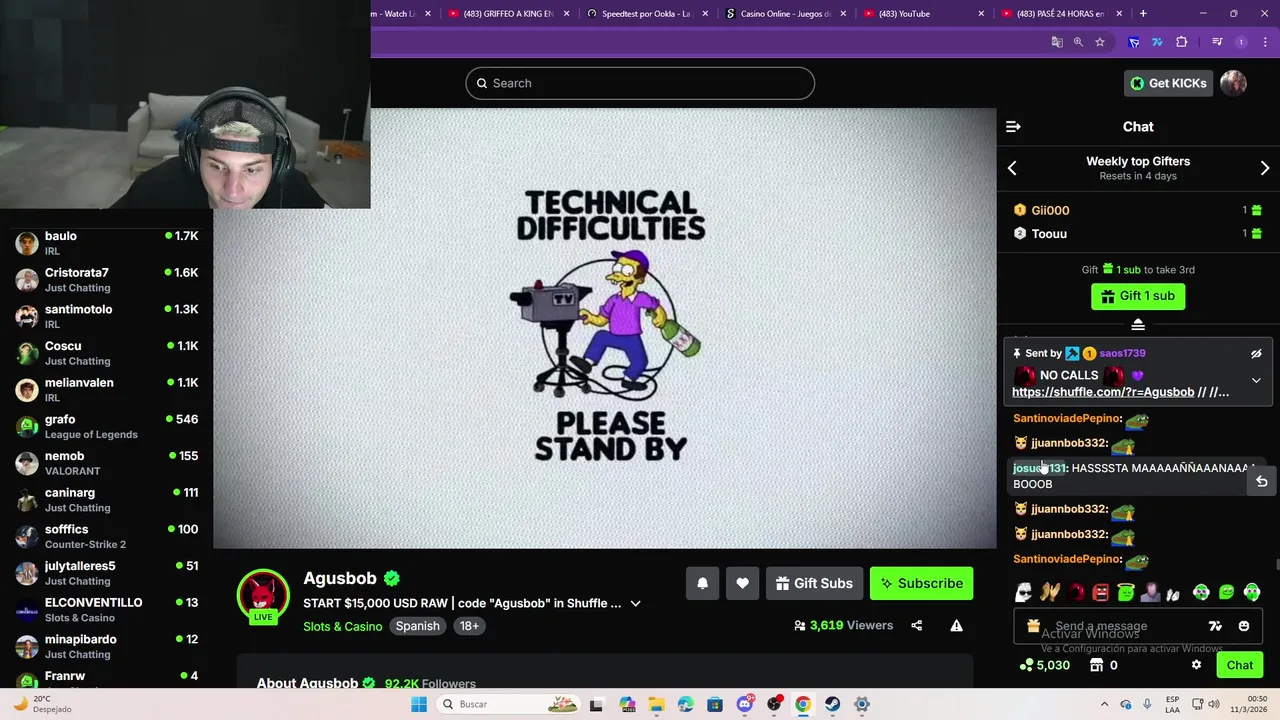The image size is (1280, 720).
Task: Open chat settings gear
Action: coord(1196,665)
